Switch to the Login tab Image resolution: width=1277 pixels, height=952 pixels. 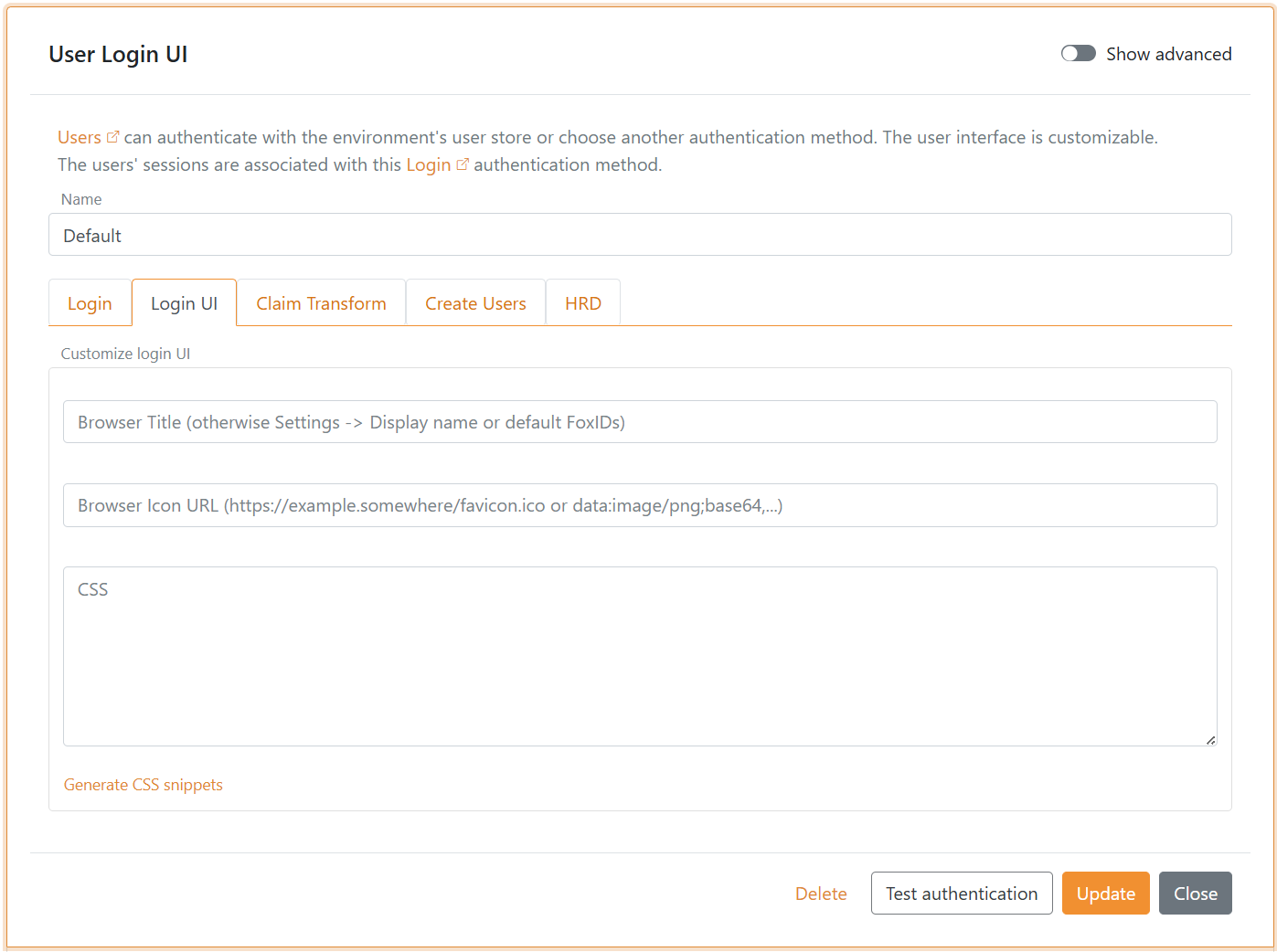(90, 302)
